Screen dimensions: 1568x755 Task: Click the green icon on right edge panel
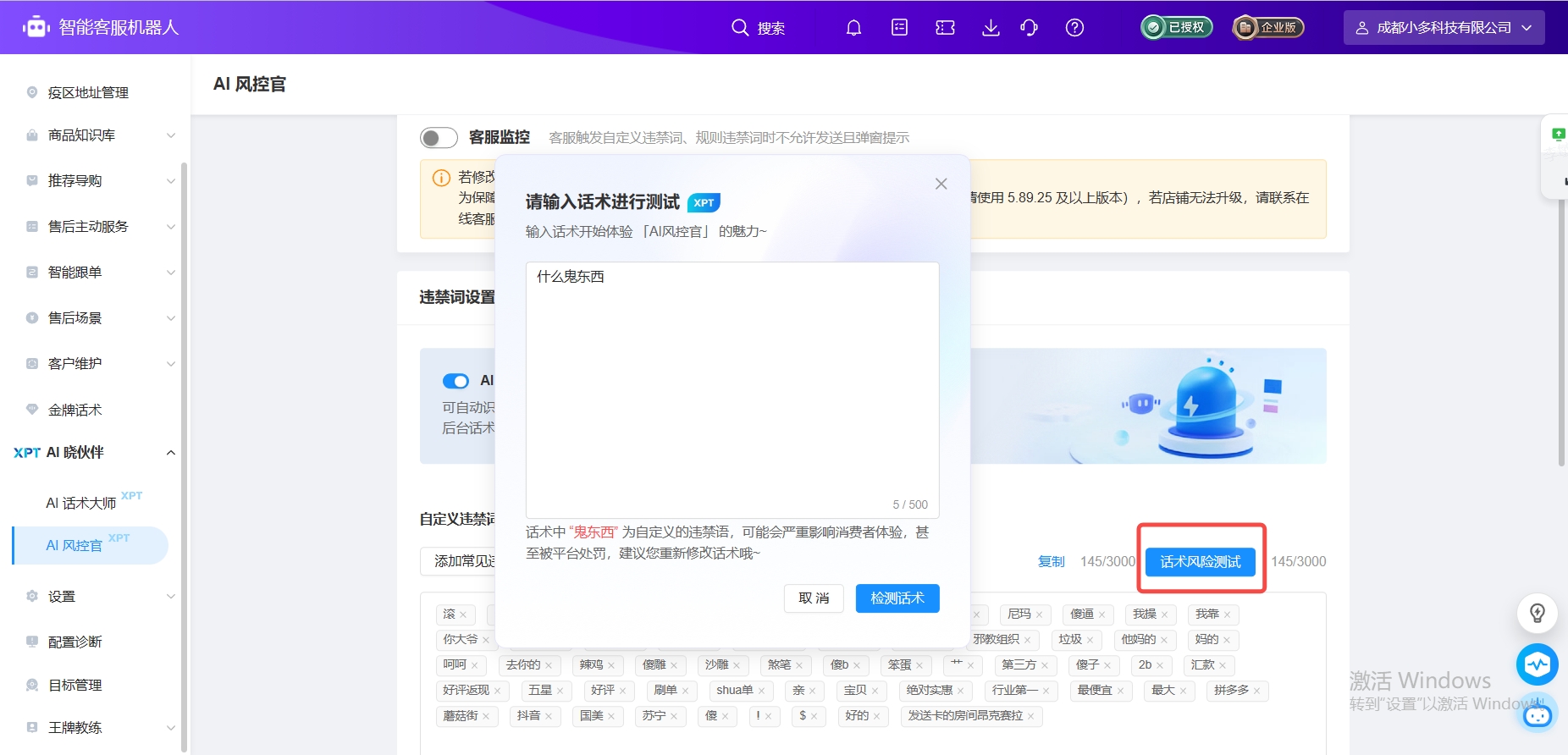(x=1559, y=135)
